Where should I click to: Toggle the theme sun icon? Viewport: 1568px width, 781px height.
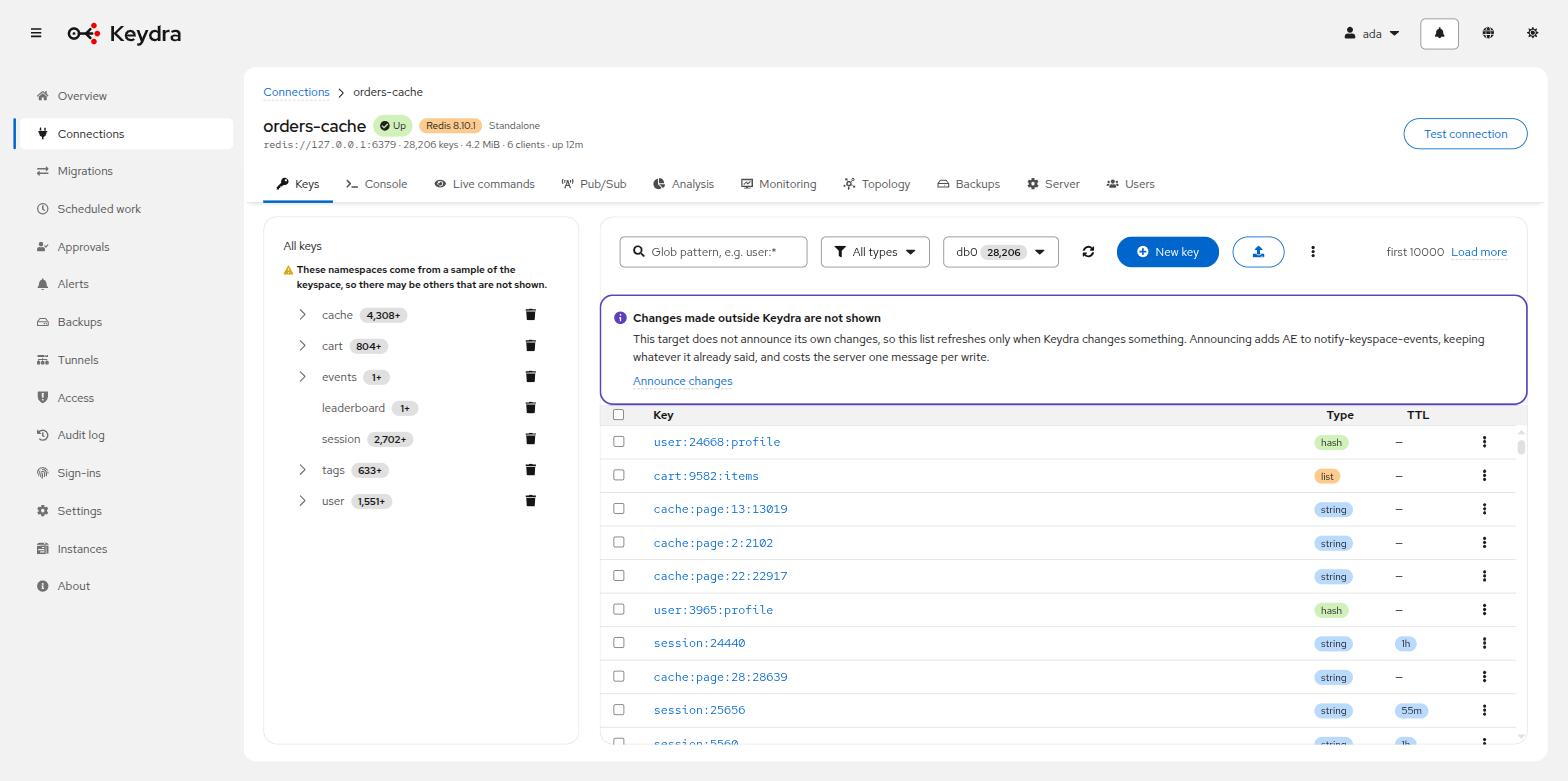click(1532, 33)
